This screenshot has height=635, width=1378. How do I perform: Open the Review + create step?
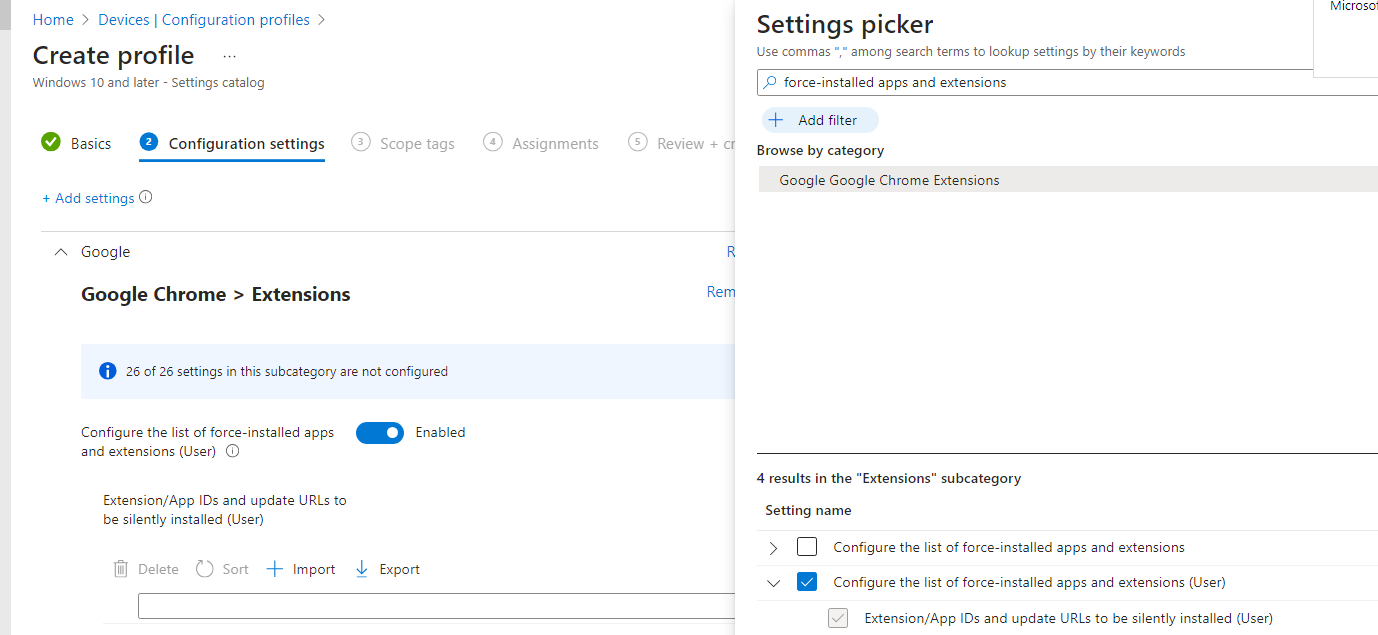click(681, 143)
